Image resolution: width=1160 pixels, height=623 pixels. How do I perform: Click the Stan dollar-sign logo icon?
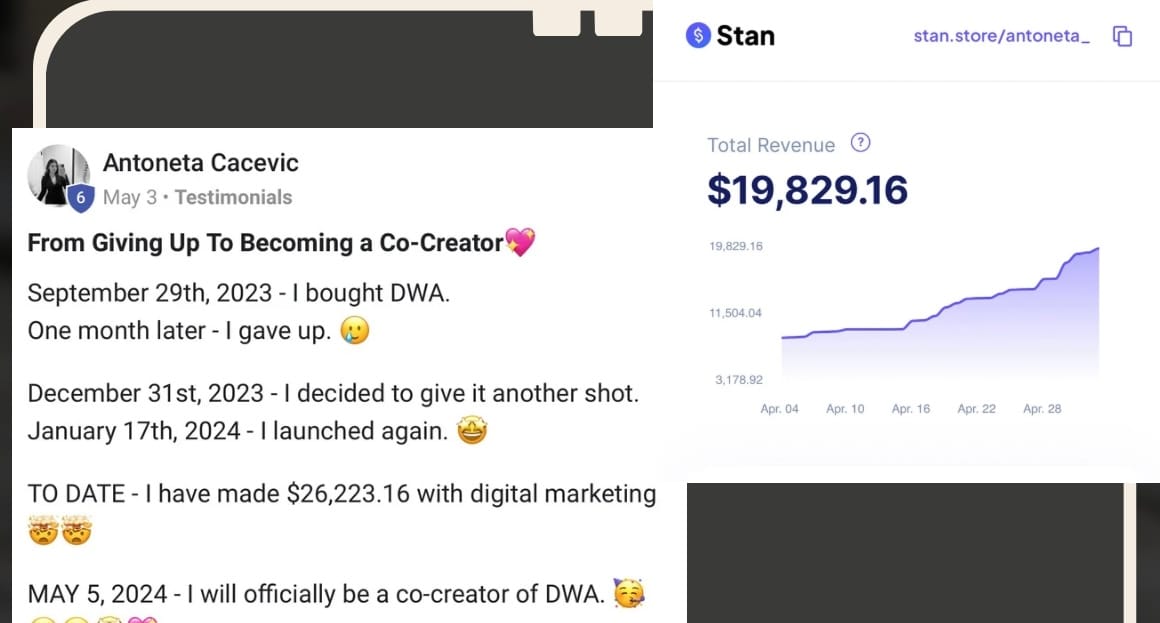pyautogui.click(x=698, y=36)
